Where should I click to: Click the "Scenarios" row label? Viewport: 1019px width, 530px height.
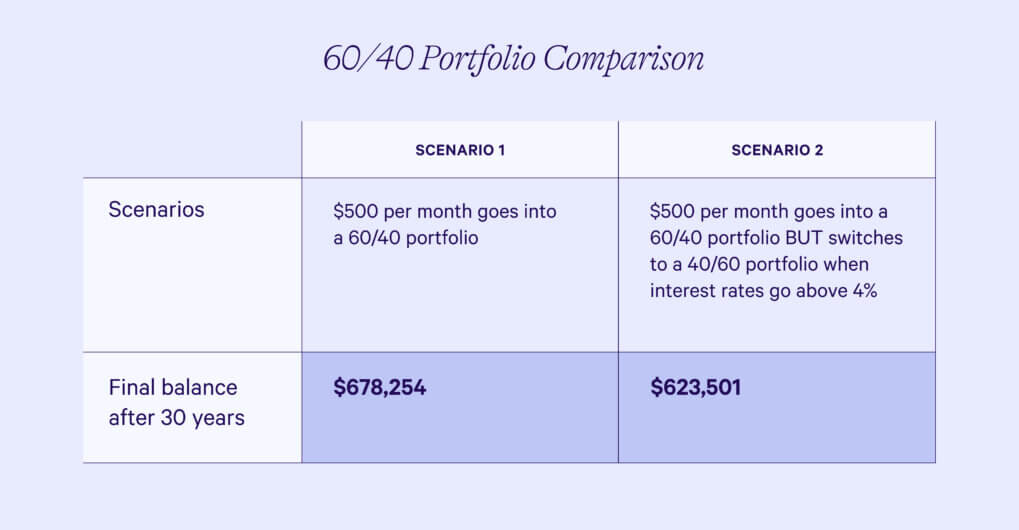point(156,210)
